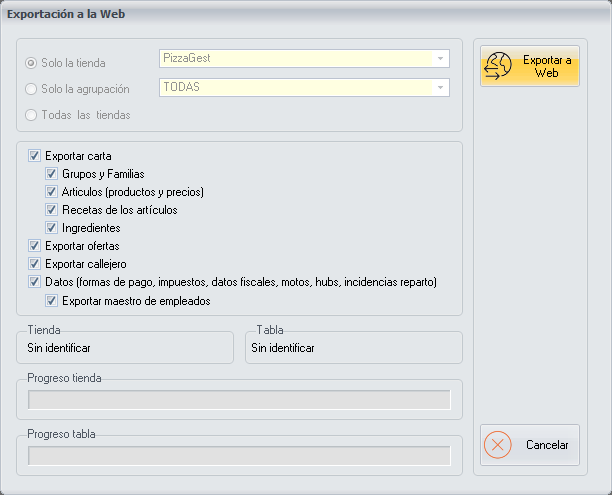Disable 'Artículos (productos y precios)' checkbox
This screenshot has height=495, width=612.
coord(52,192)
